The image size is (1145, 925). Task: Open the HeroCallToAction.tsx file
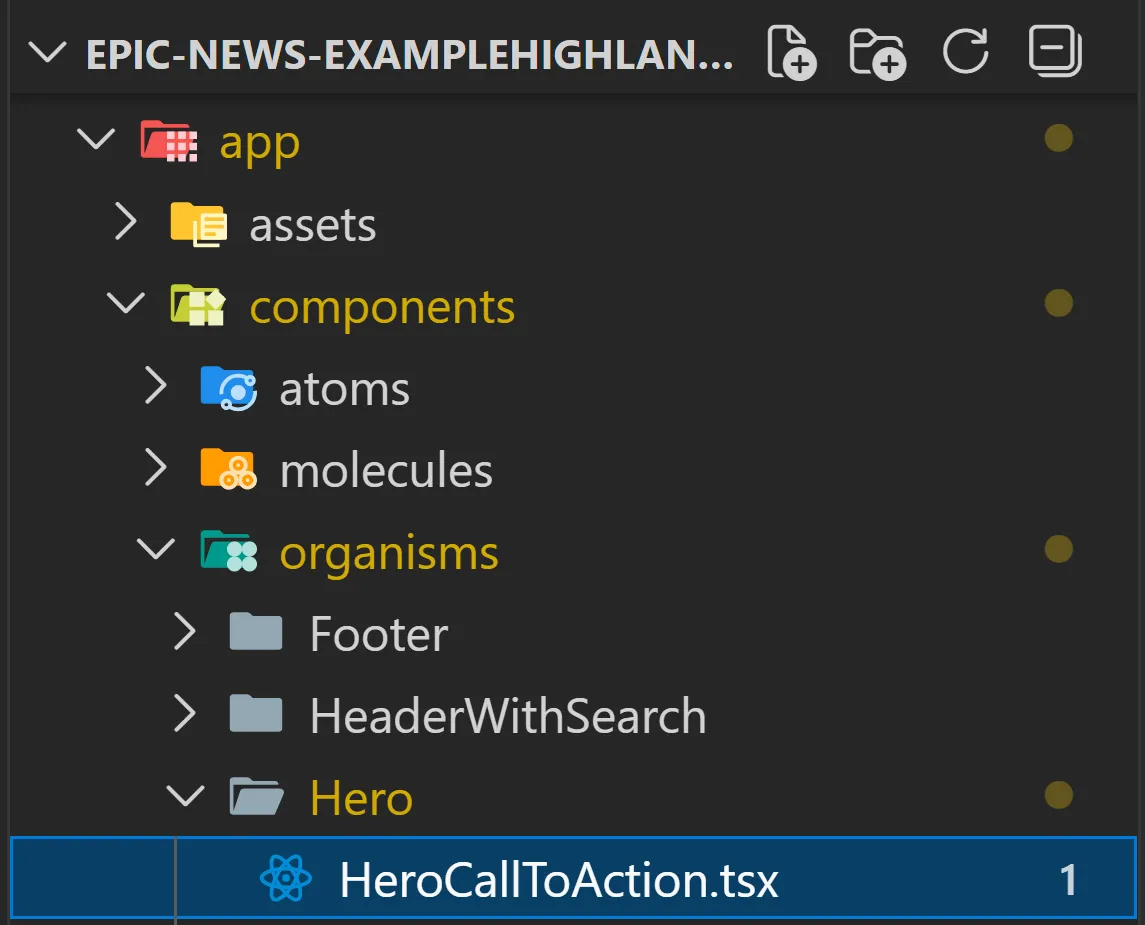pos(560,878)
